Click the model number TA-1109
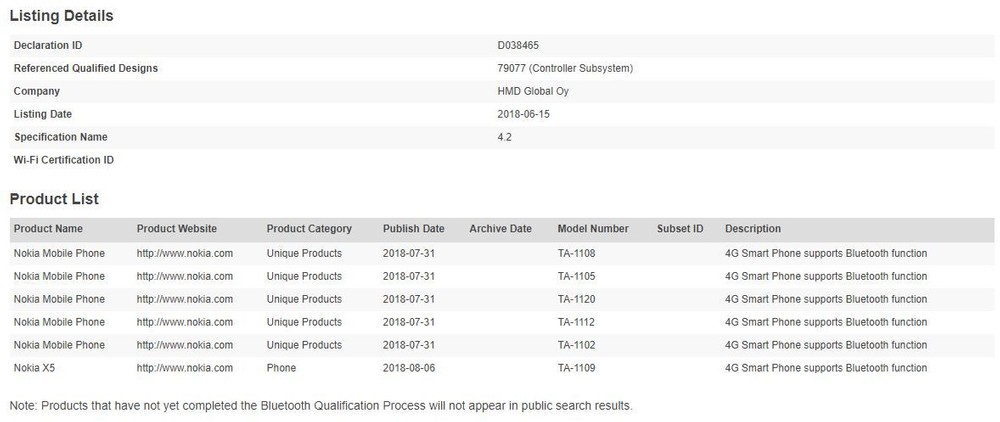The image size is (1000, 422). tap(576, 368)
